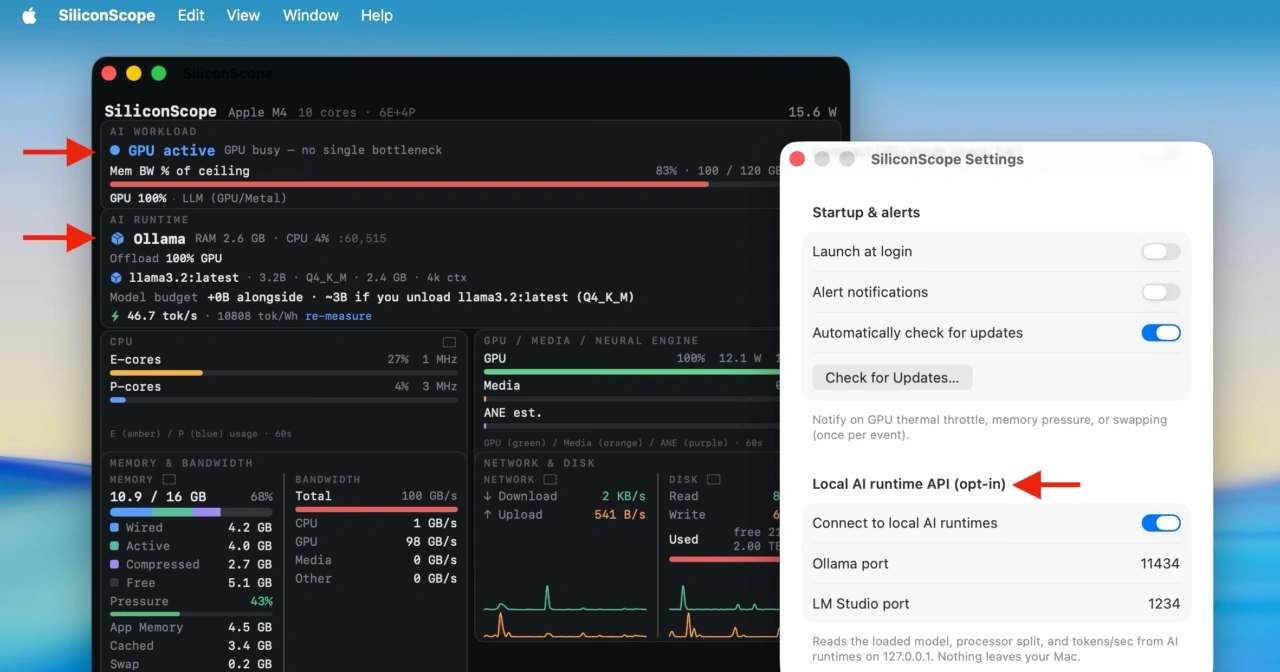Turn off Connect to local AI runtimes
Screen dimensions: 1280x672
click(x=1161, y=523)
